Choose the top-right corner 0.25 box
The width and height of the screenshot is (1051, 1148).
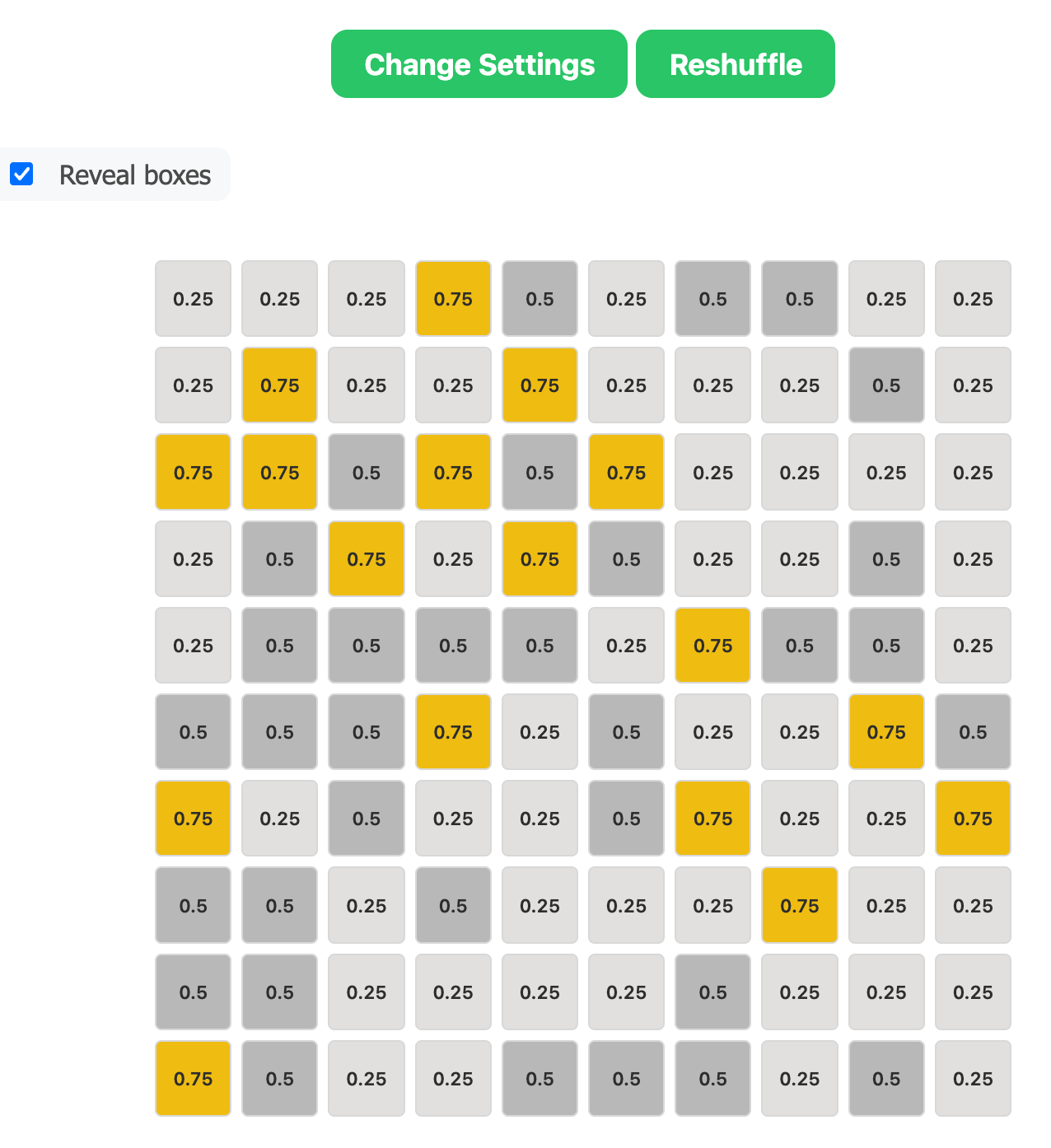[x=973, y=299]
